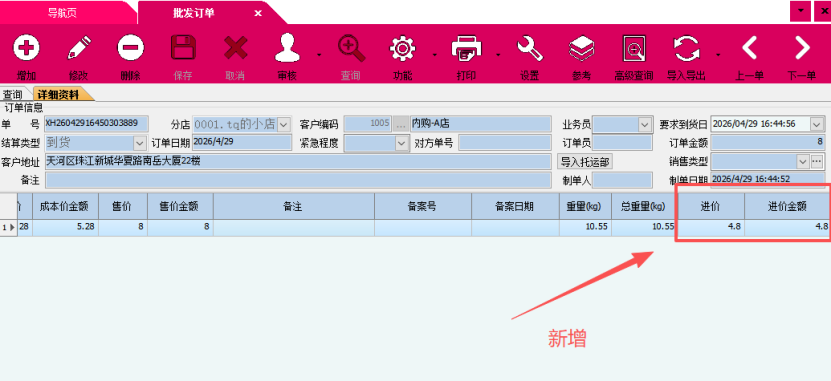This screenshot has width=831, height=381.
Task: Click the 4.8 cell under 进价
Action: (x=711, y=227)
